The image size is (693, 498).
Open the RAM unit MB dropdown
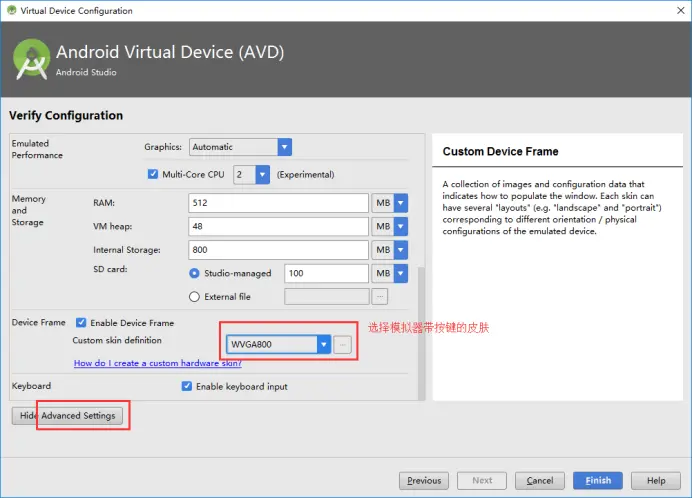[x=389, y=203]
